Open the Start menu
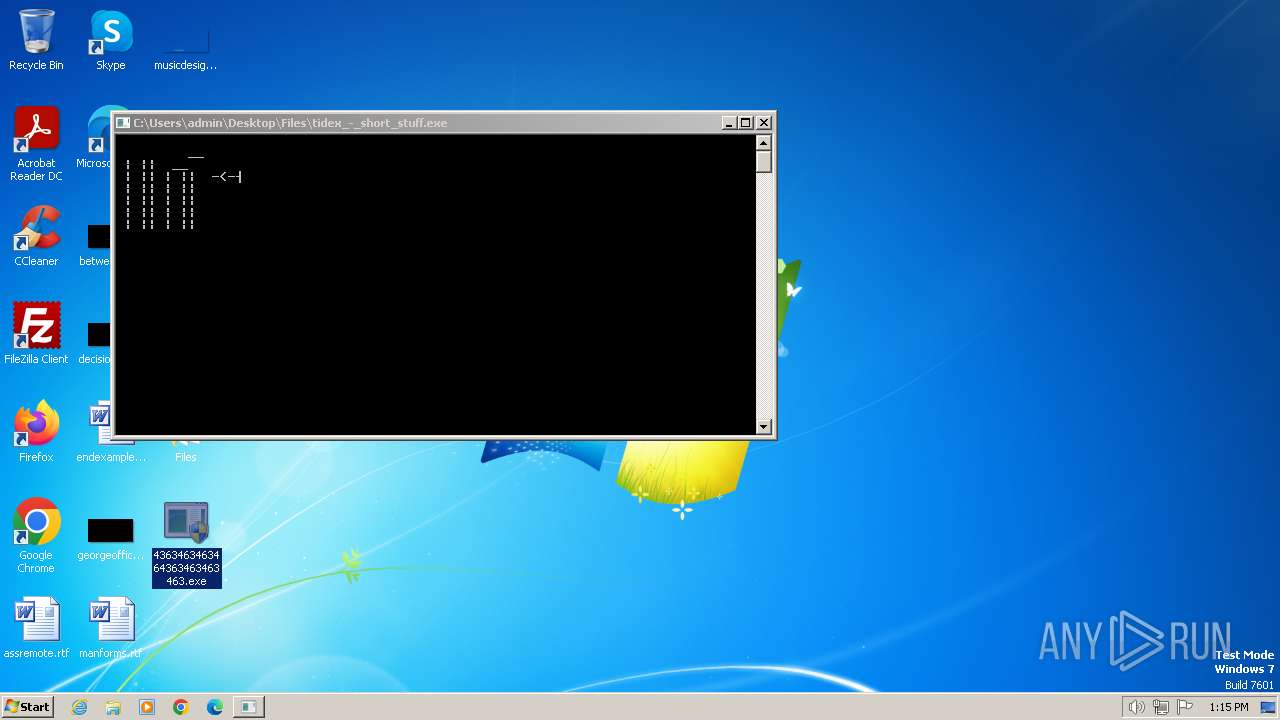 click(x=27, y=706)
